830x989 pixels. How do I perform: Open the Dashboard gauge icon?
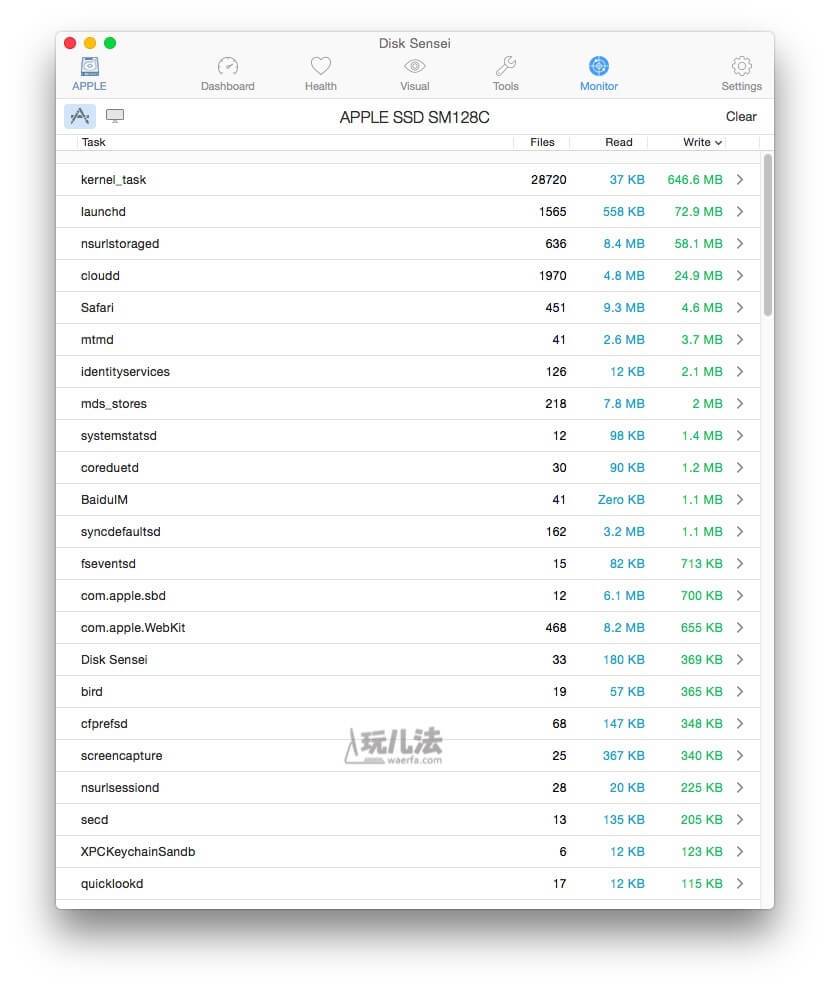(x=228, y=66)
